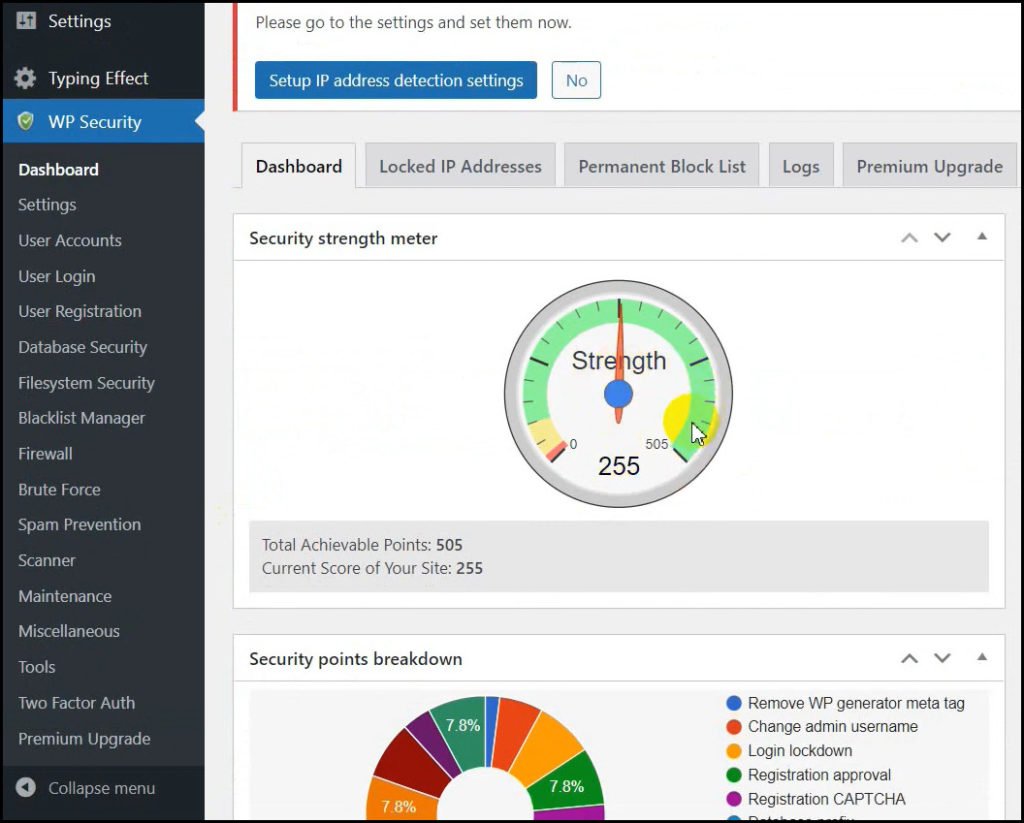The width and height of the screenshot is (1024, 823).
Task: Move Security points breakdown panel up
Action: coord(909,659)
